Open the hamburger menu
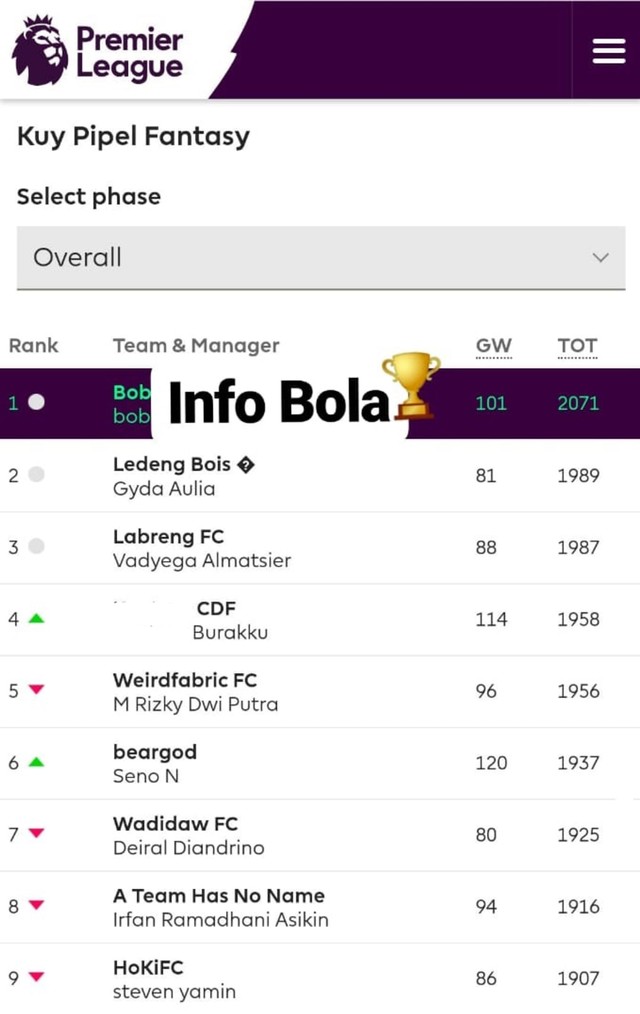The width and height of the screenshot is (640, 1014). point(608,51)
